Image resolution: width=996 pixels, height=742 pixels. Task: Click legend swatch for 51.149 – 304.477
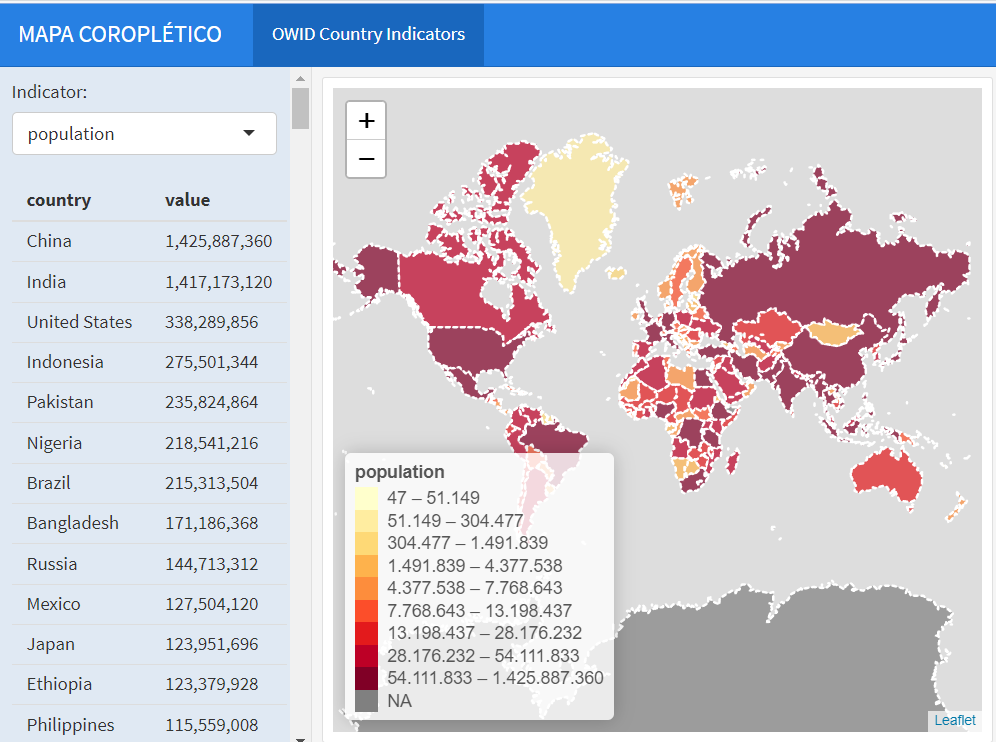pyautogui.click(x=367, y=520)
